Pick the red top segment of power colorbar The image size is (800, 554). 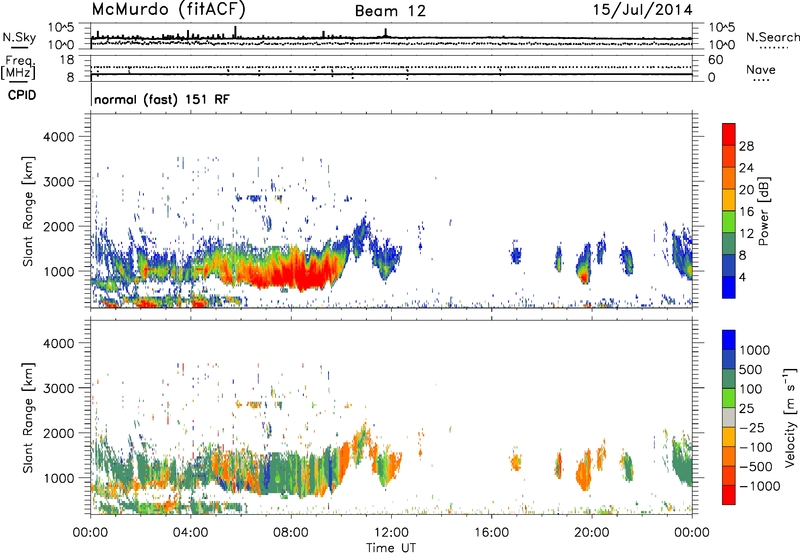coord(729,135)
